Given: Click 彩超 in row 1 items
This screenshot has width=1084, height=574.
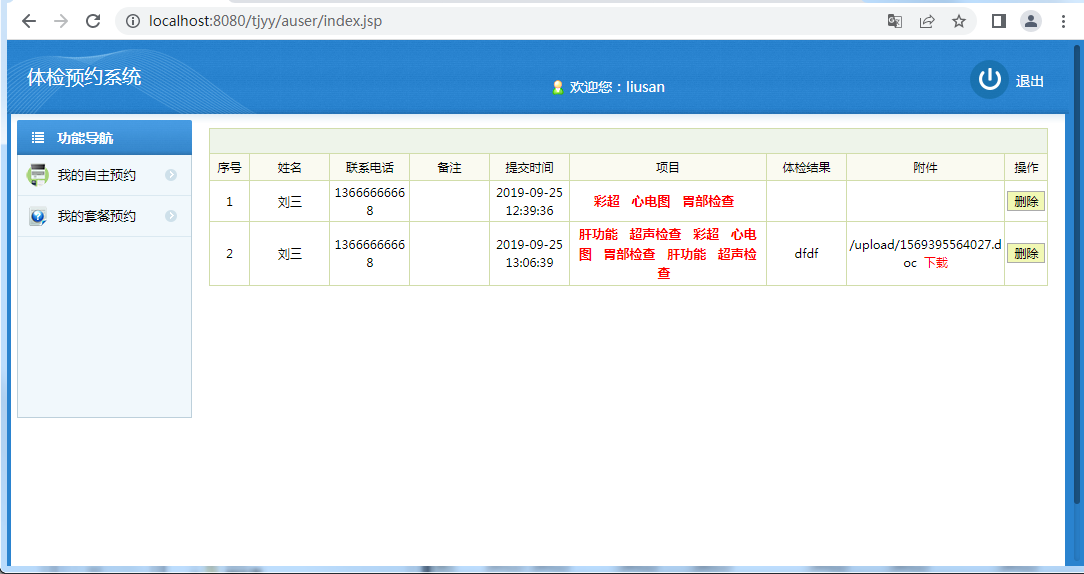Looking at the screenshot, I should (607, 202).
